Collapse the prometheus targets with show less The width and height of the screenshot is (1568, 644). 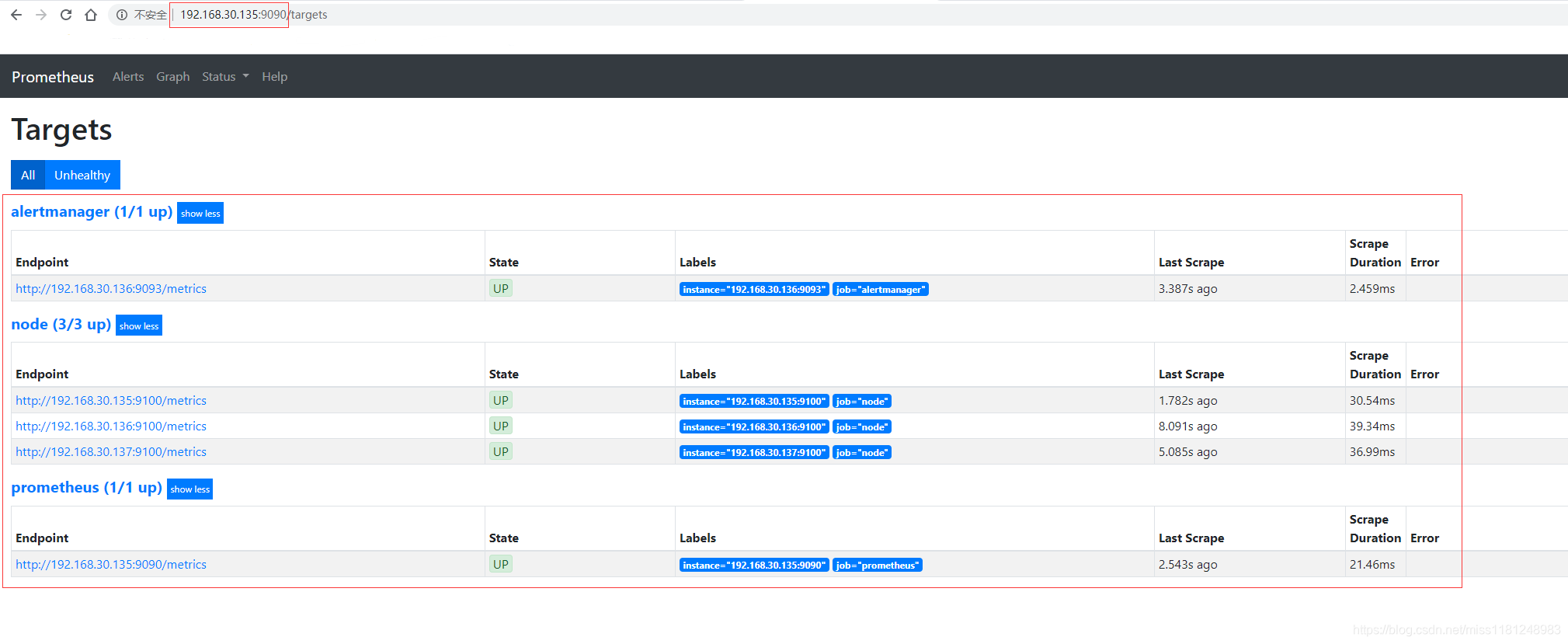[x=190, y=489]
